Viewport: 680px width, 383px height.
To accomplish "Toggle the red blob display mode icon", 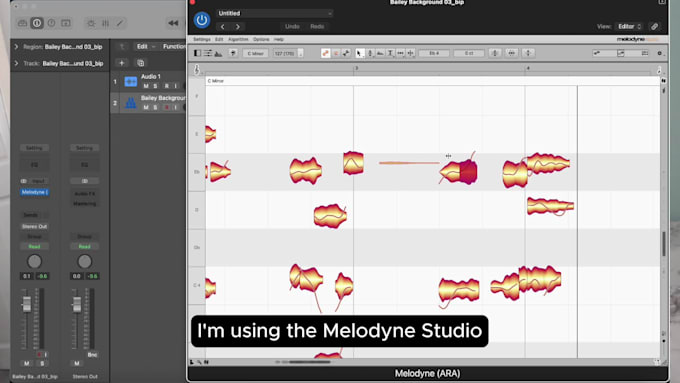I will coord(325,53).
